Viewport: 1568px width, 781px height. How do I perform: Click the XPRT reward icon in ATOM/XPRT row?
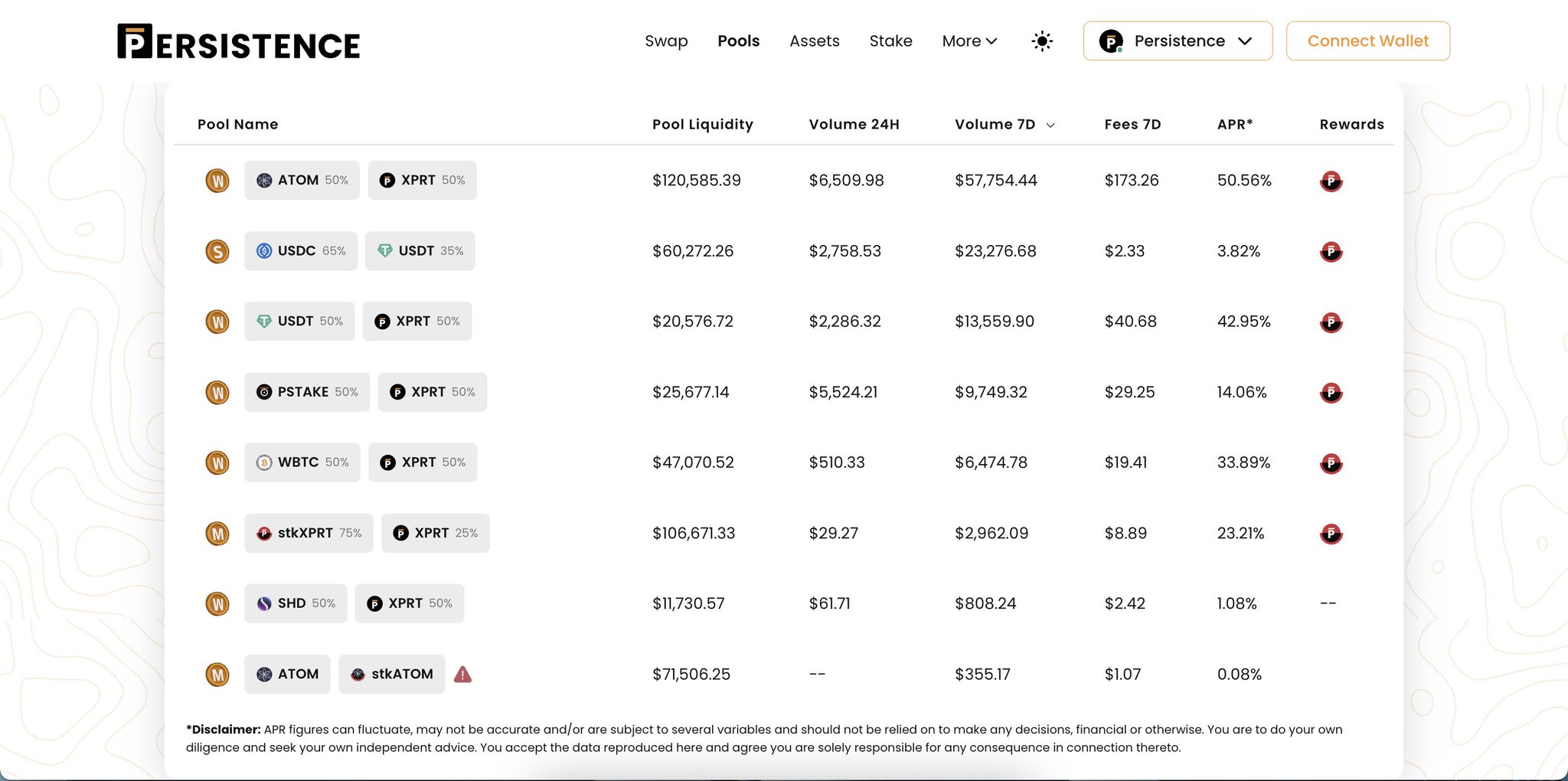pyautogui.click(x=1331, y=181)
